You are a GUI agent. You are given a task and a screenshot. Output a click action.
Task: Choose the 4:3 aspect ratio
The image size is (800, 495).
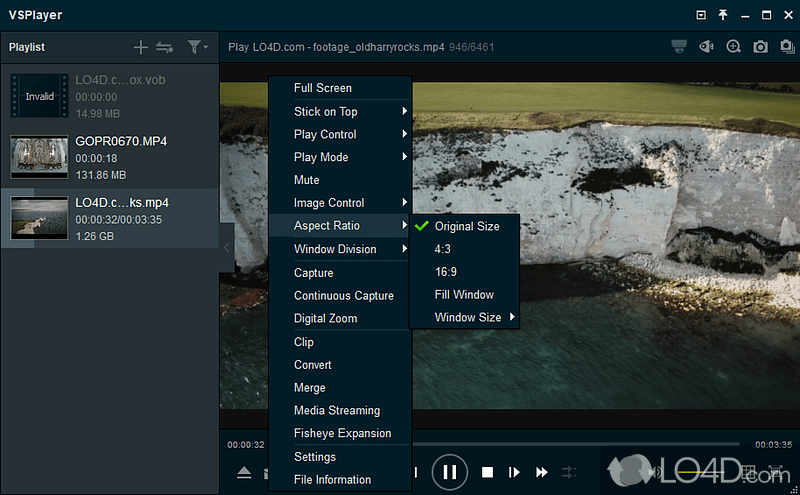(464, 249)
